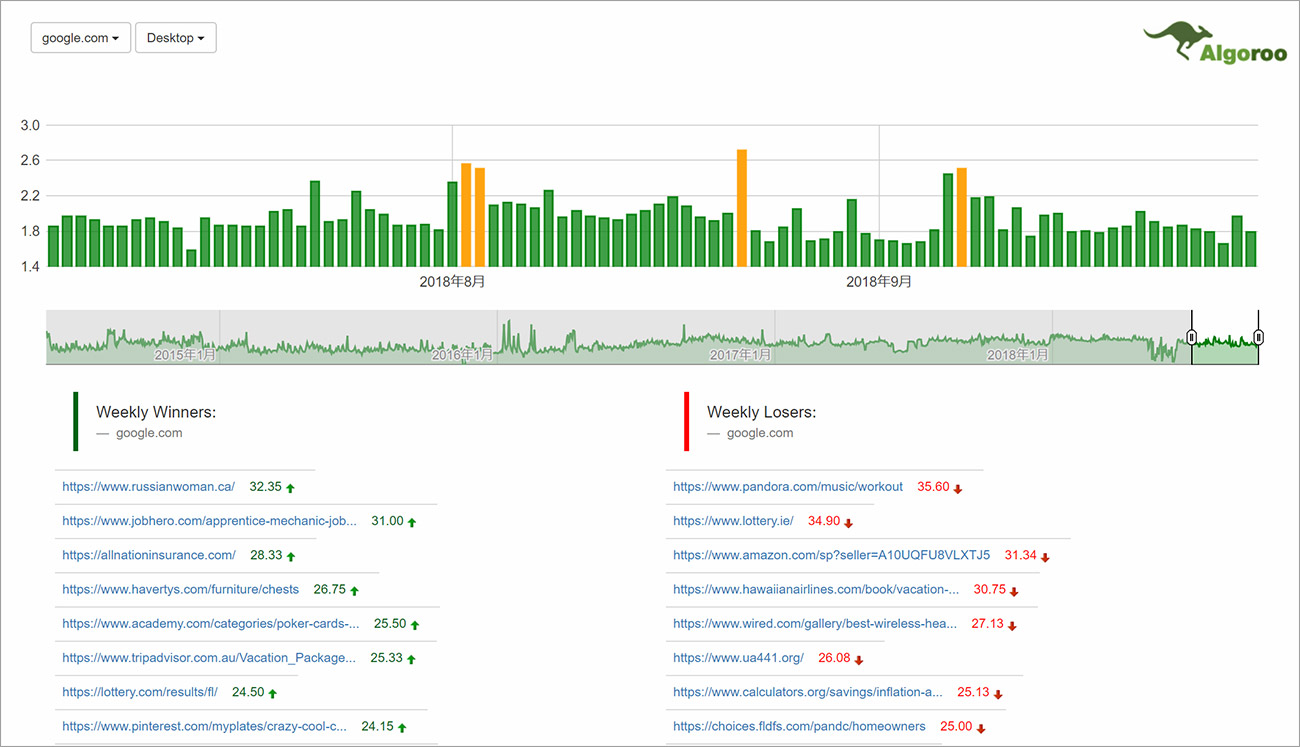This screenshot has width=1300, height=747.
Task: Open the allnationinsurance.com link
Action: (x=149, y=555)
